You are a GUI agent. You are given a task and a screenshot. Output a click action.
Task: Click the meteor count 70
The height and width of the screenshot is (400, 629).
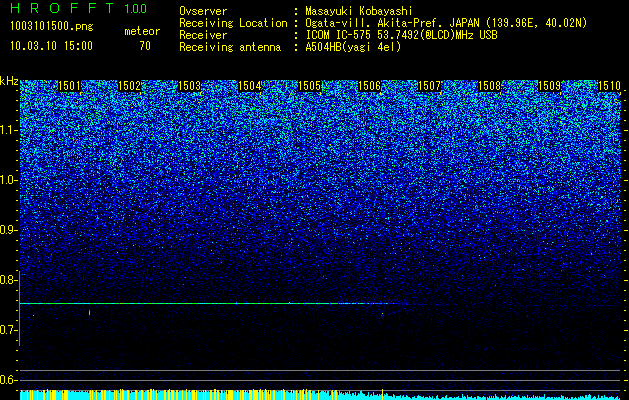click(145, 46)
